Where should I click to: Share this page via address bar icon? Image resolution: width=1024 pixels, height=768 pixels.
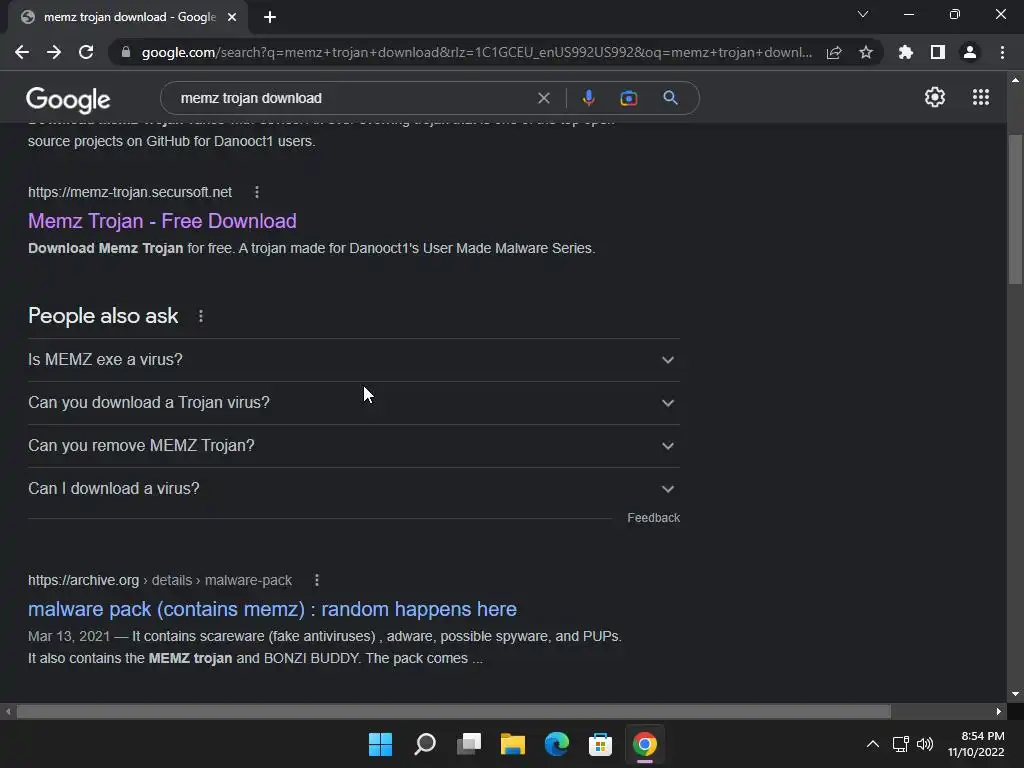834,52
